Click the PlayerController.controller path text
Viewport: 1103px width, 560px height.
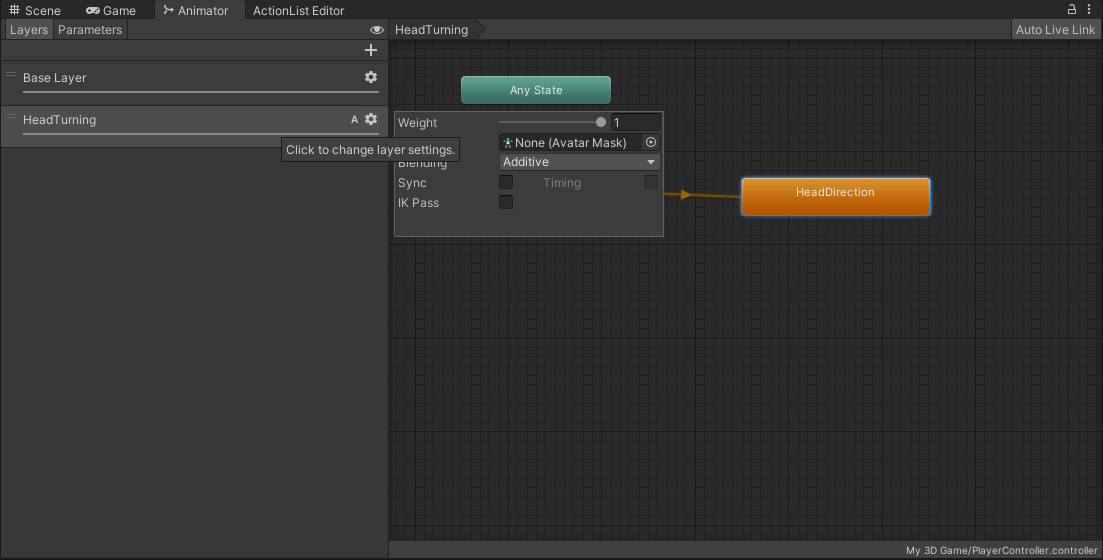1001,551
